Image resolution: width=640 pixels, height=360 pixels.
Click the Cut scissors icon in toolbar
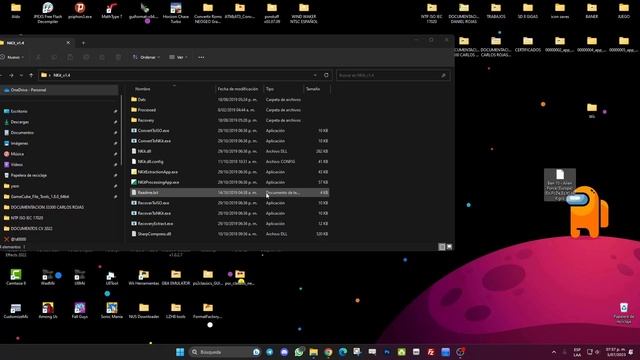point(38,58)
